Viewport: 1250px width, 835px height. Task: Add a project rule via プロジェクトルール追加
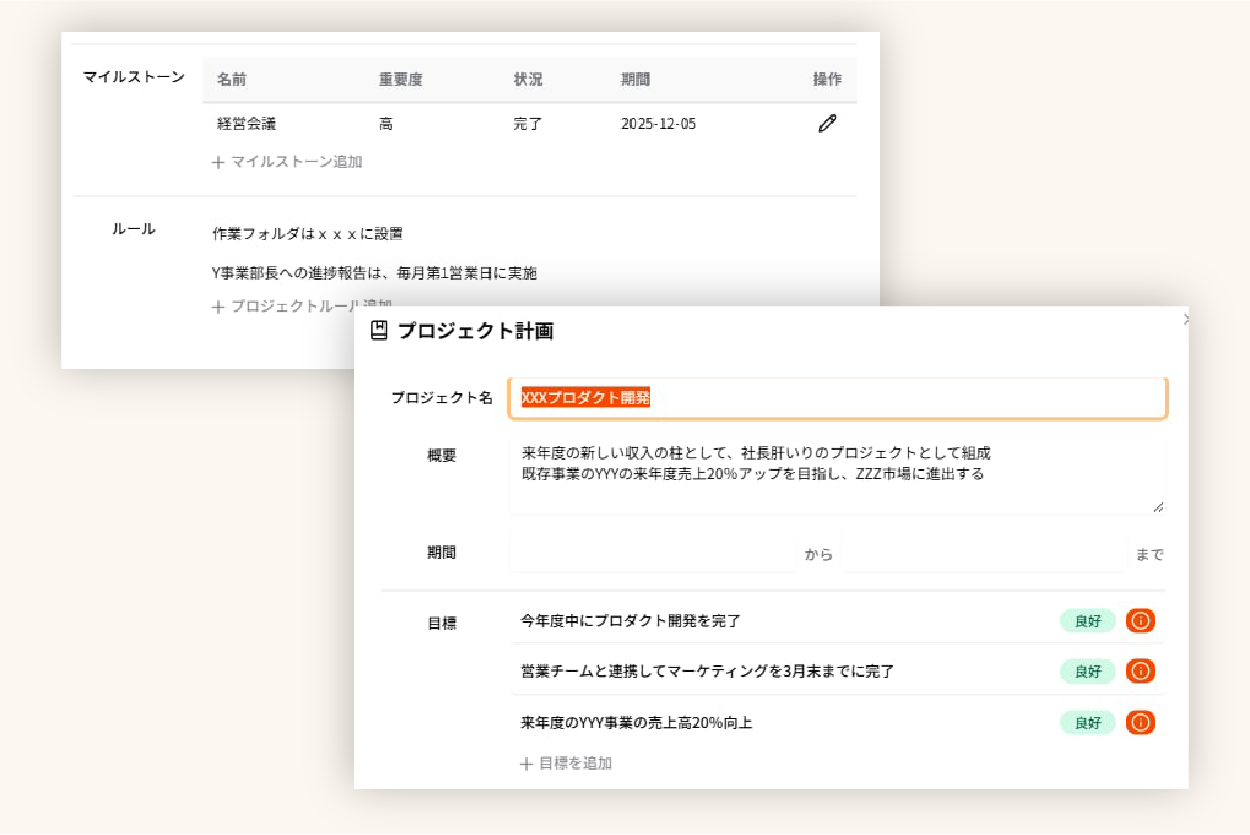coord(302,306)
